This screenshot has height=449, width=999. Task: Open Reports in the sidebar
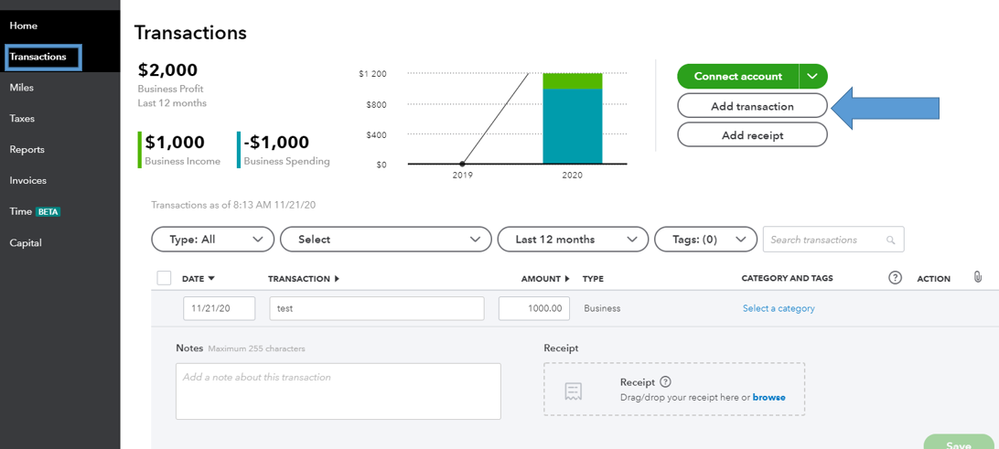pos(27,150)
